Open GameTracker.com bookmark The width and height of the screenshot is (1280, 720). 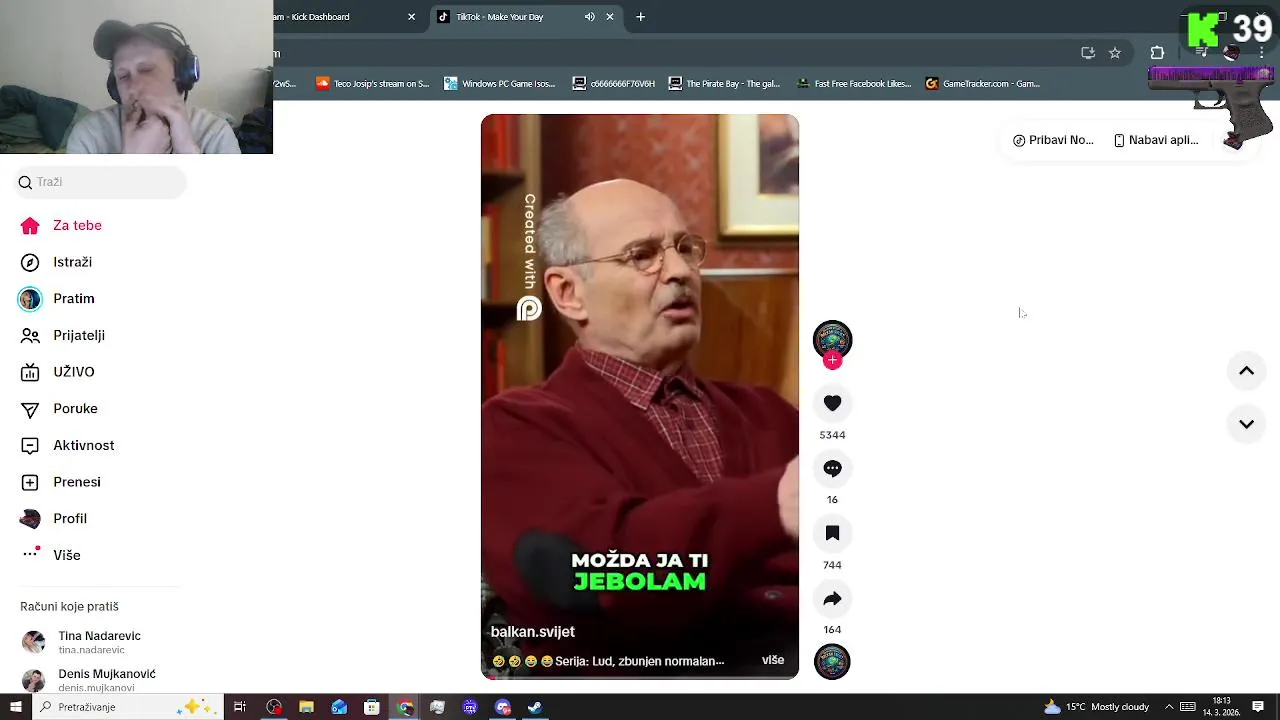click(x=984, y=84)
